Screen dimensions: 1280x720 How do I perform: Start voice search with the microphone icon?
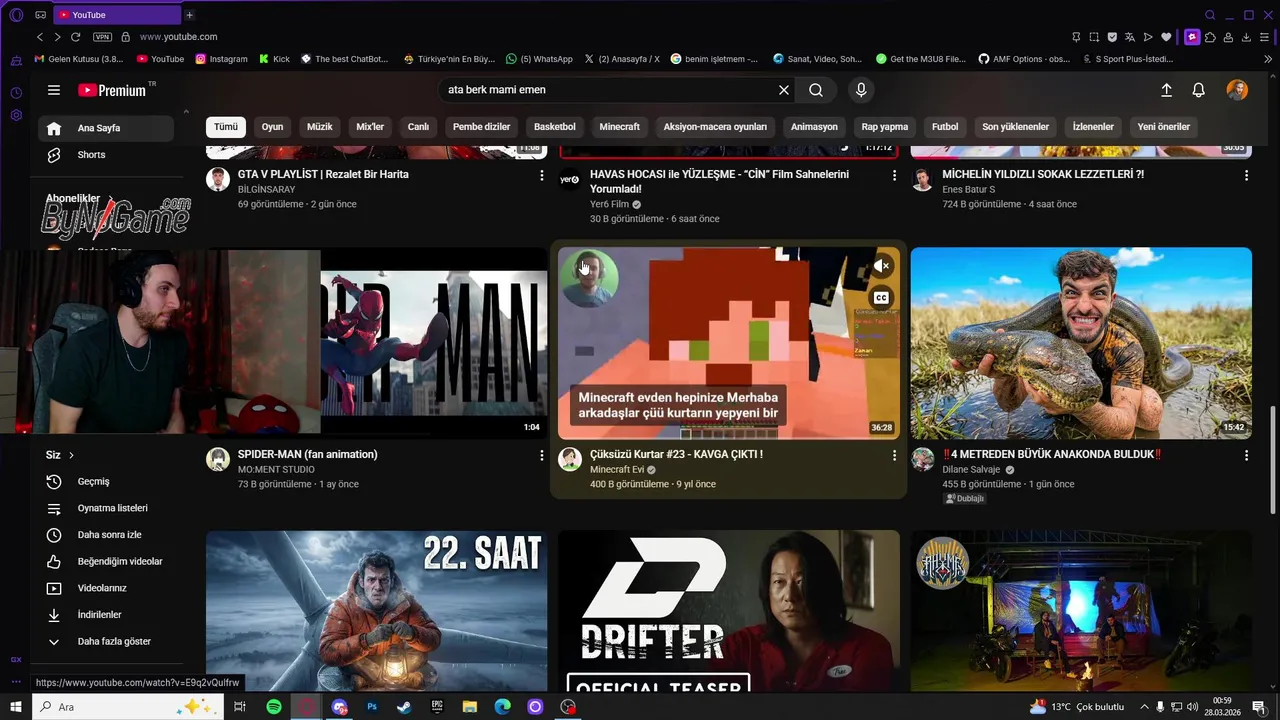coord(861,90)
